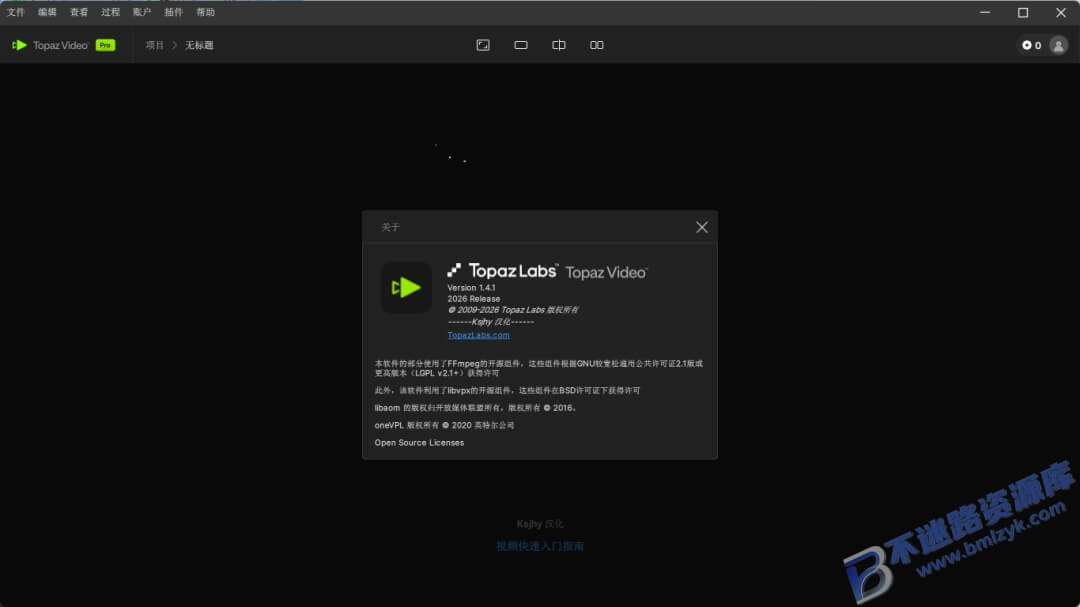Select the oneVPL copyright line
Screen dimensions: 1080x607
444,425
